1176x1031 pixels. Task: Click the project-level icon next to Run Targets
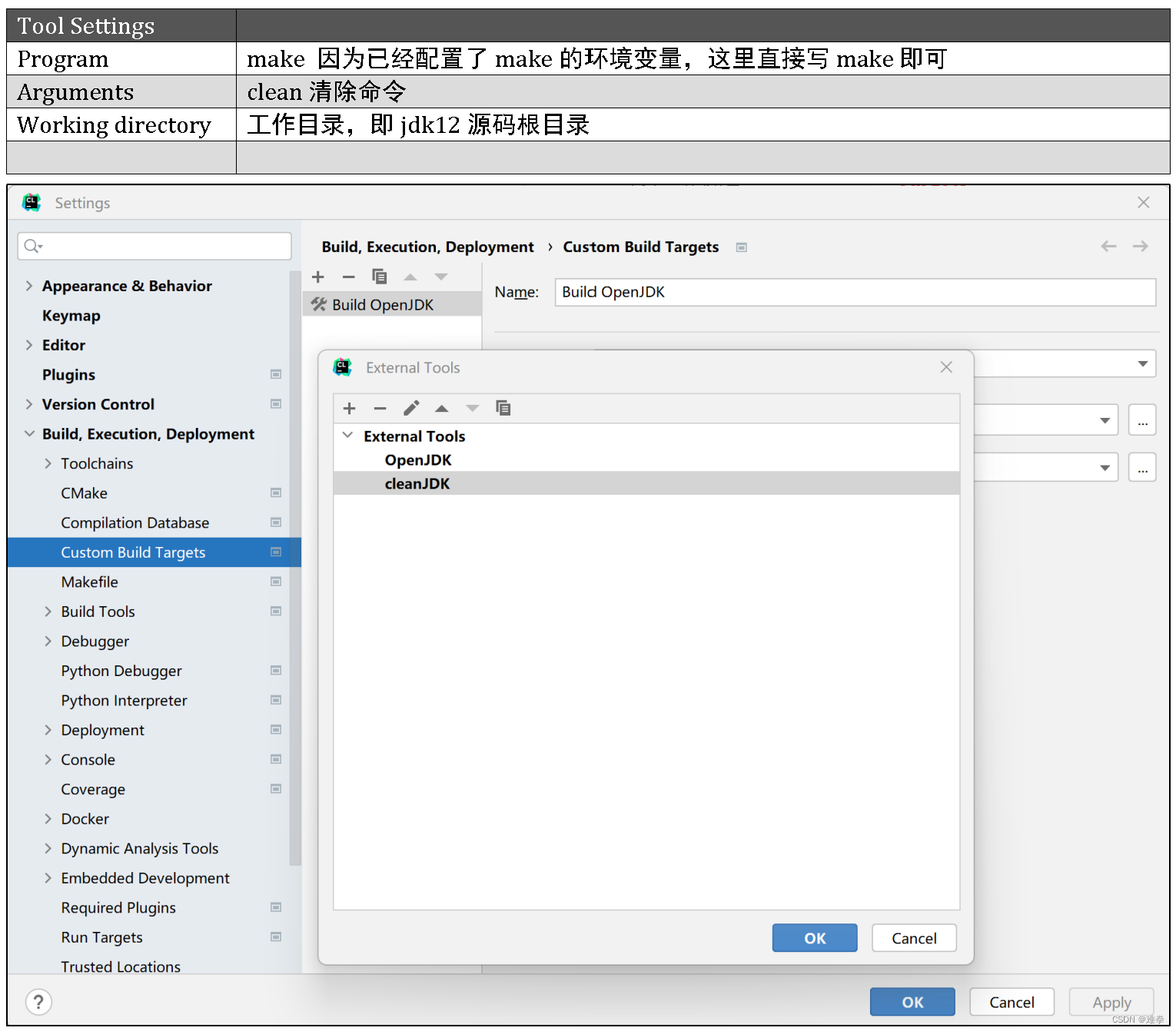click(276, 937)
